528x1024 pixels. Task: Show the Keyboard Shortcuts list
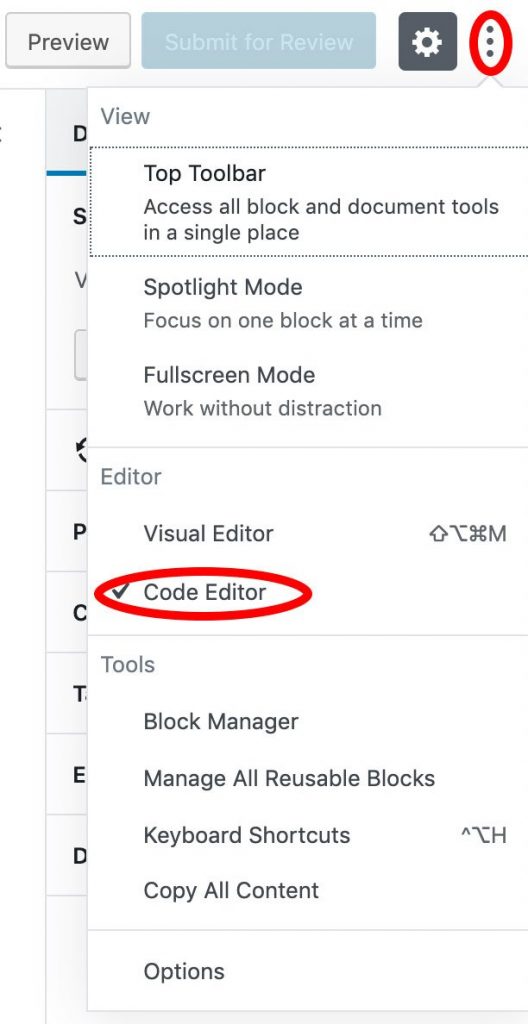[x=308, y=835]
